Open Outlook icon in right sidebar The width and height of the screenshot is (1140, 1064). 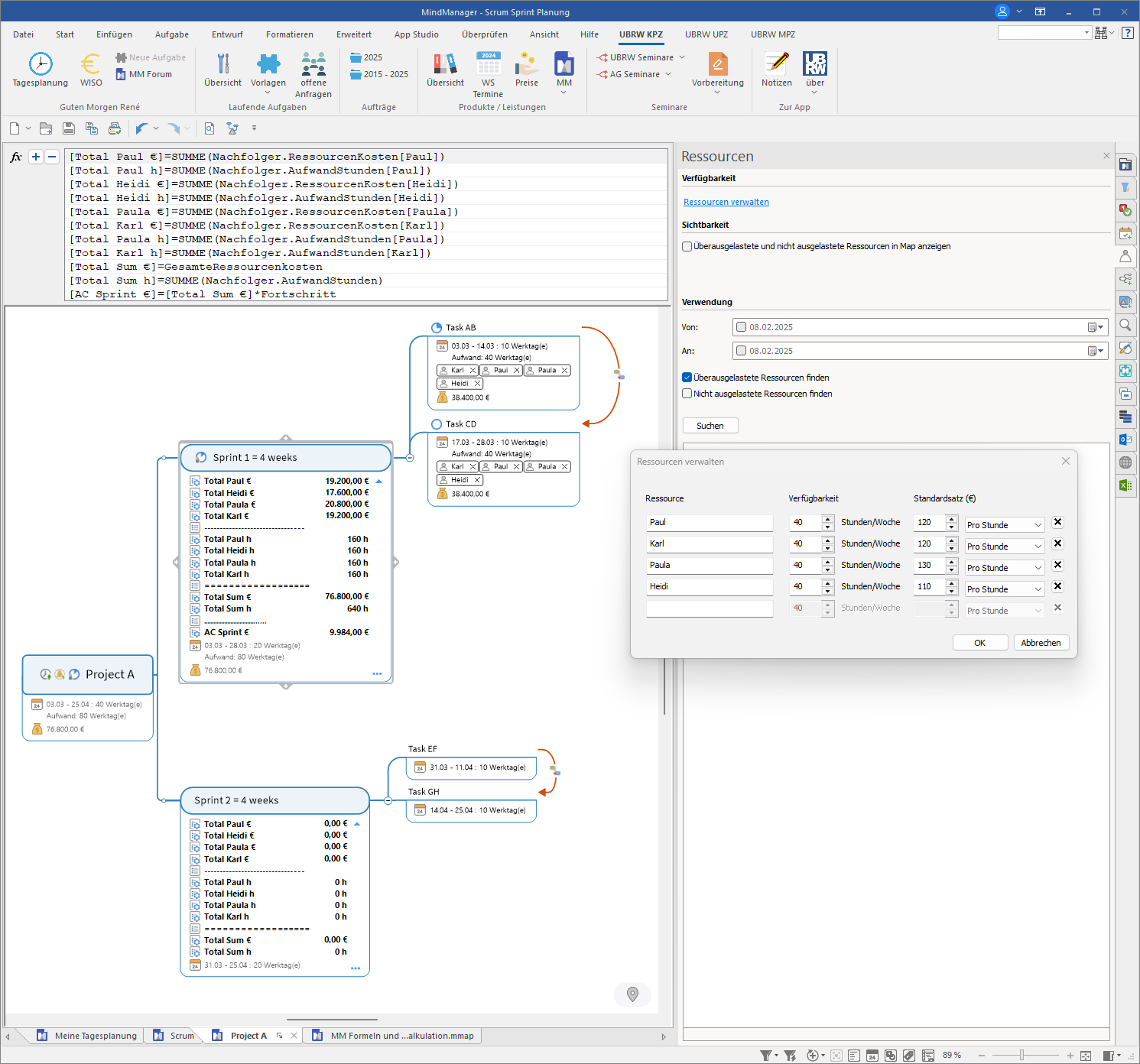click(x=1125, y=439)
